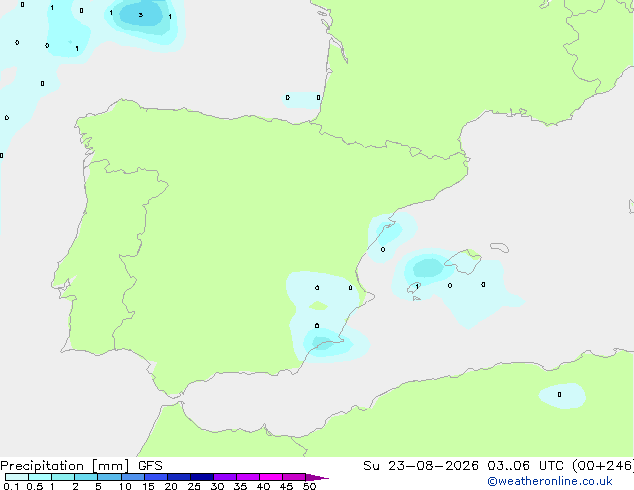
Task: Select the 5 to 10 mm legend swatch
Action: coord(110,477)
